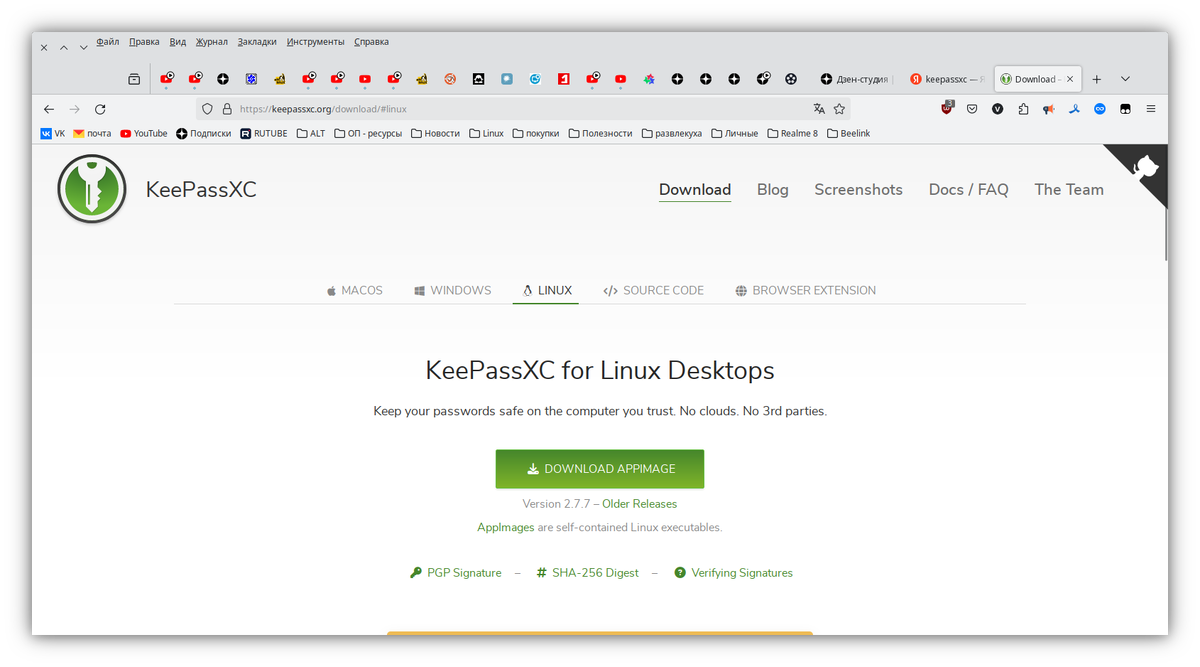Open site security padlock info

(x=227, y=109)
